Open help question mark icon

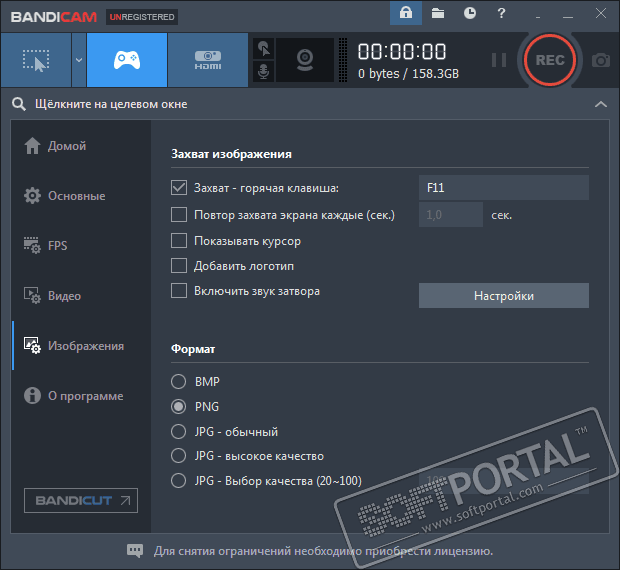(x=501, y=13)
